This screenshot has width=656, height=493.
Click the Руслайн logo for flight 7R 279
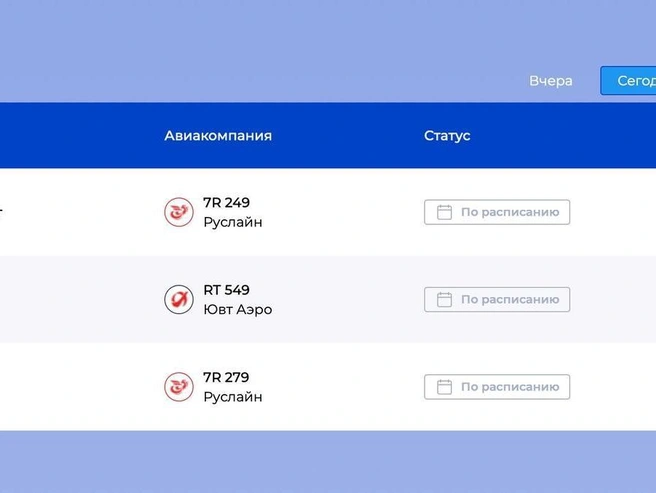pos(179,387)
